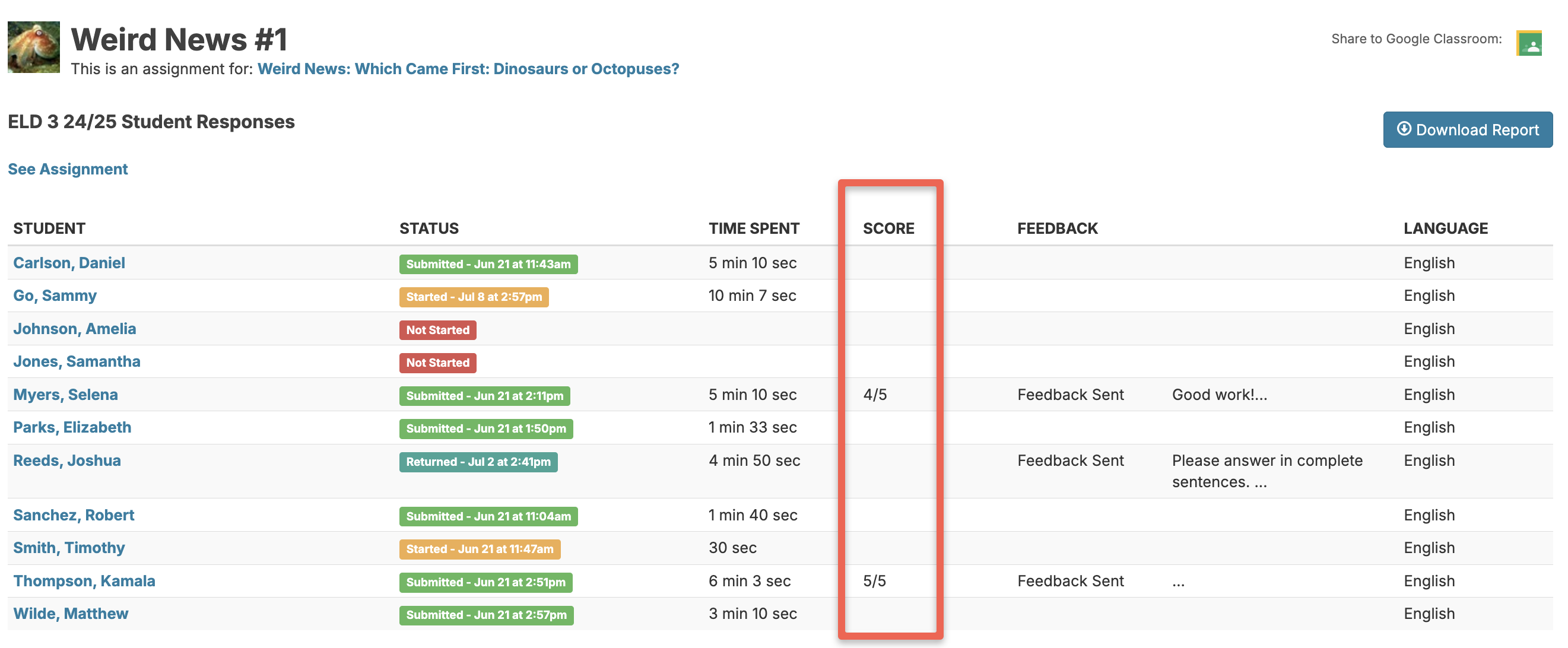Click the octopus assignment thumbnail
Screen dimensions: 1568x648
pyautogui.click(x=33, y=47)
